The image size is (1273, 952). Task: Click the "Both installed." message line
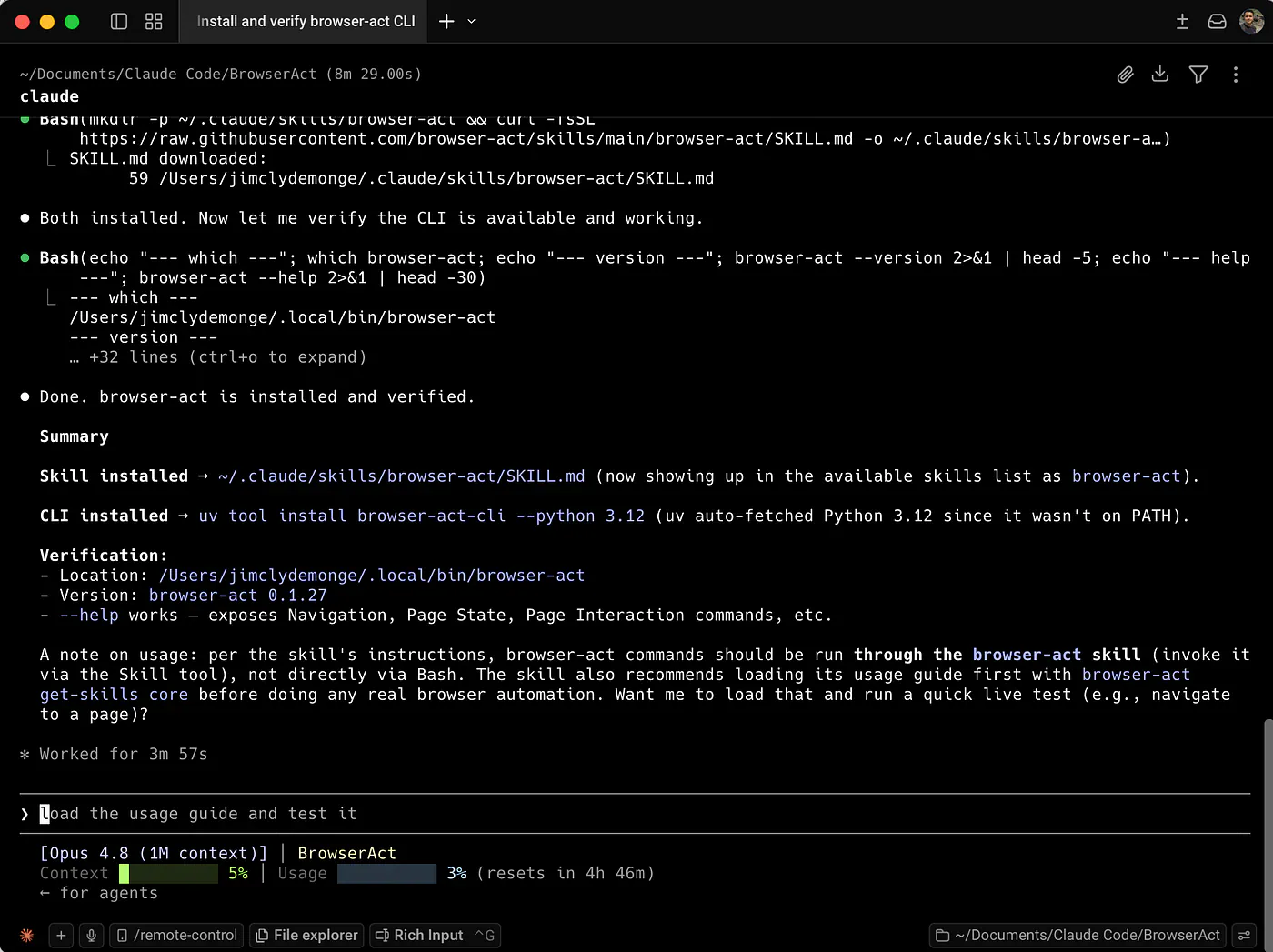[371, 218]
